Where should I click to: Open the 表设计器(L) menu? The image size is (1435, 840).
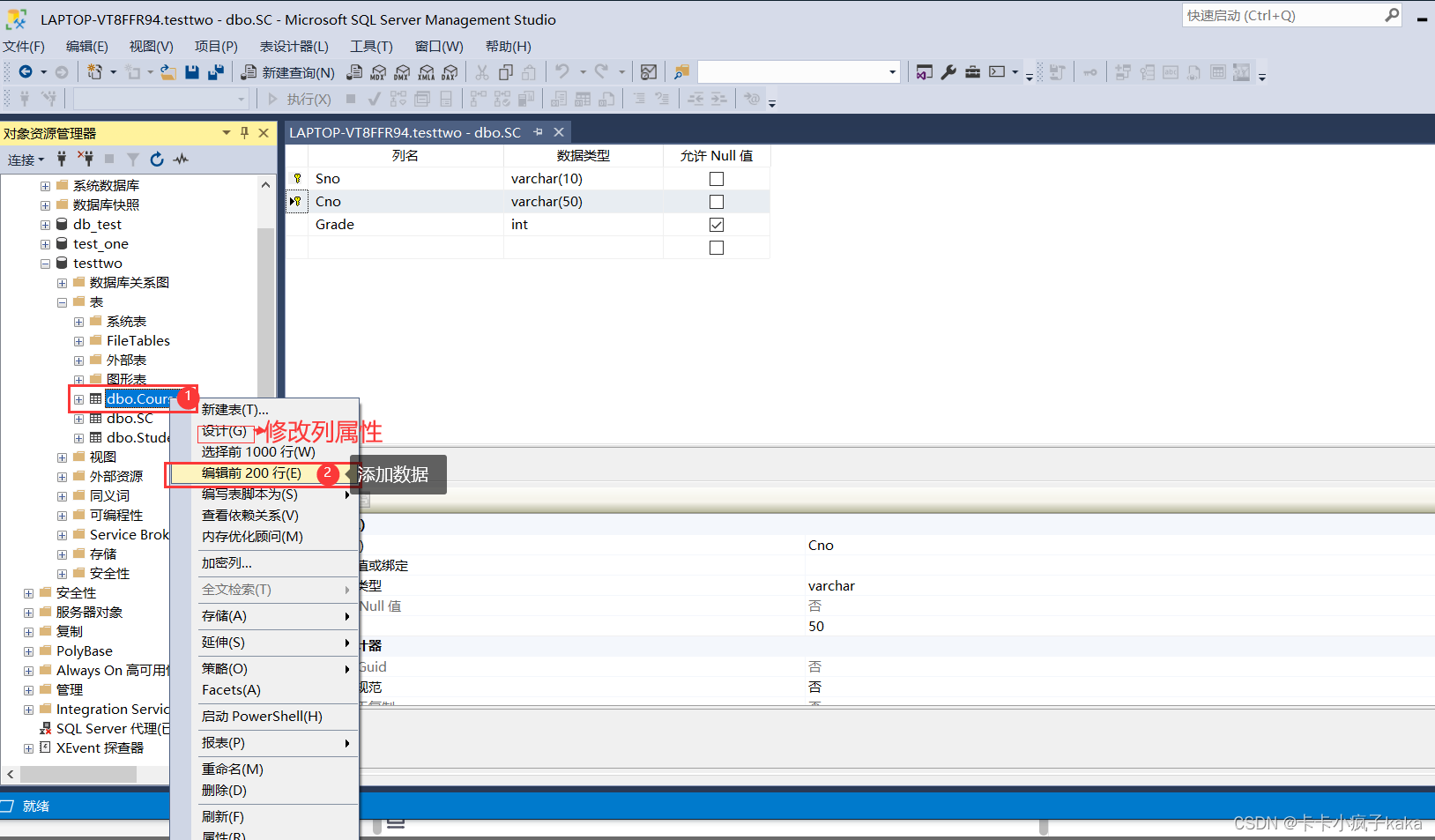[x=294, y=46]
